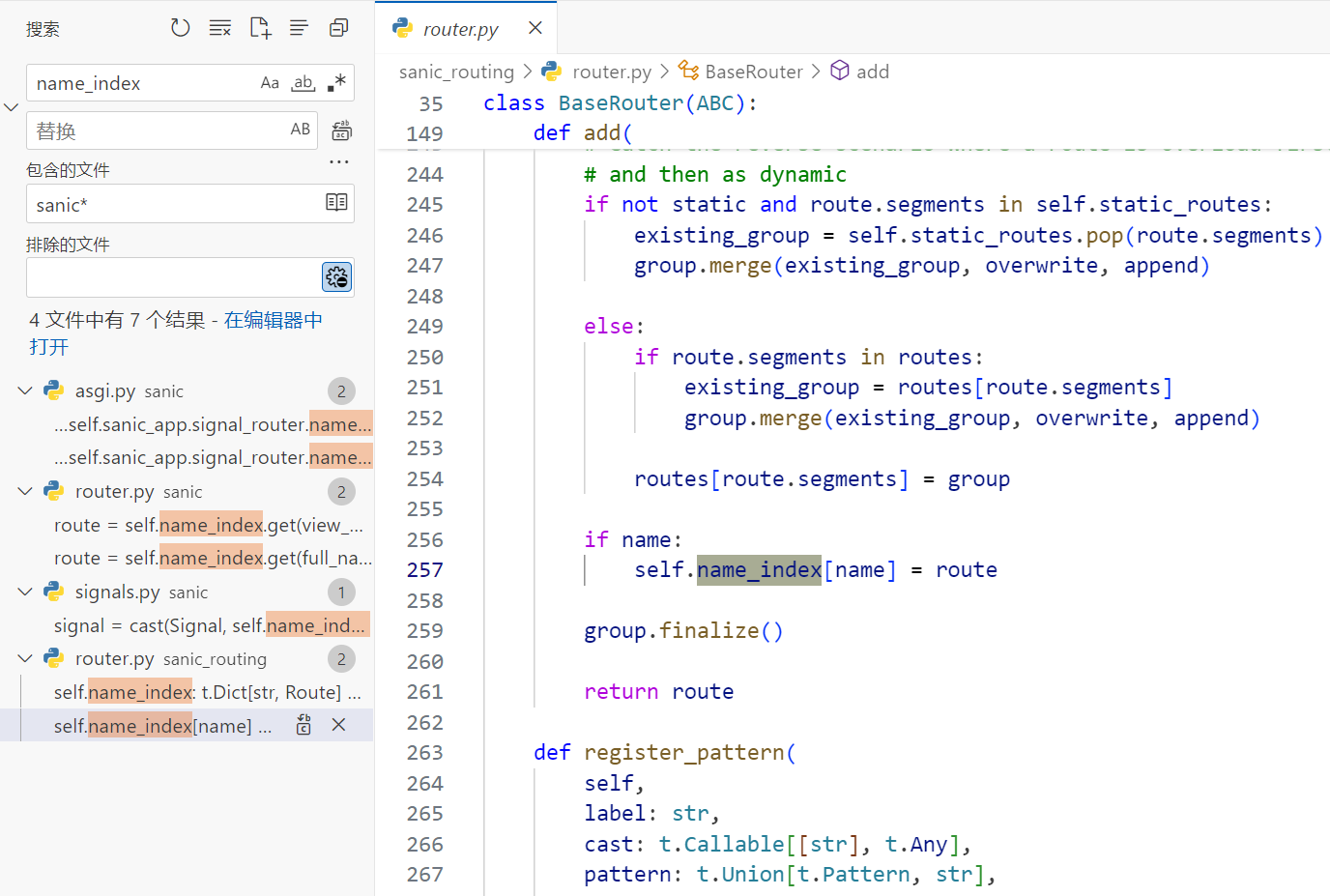Click the else: keyword on line 249
The image size is (1330, 896).
[x=614, y=327]
